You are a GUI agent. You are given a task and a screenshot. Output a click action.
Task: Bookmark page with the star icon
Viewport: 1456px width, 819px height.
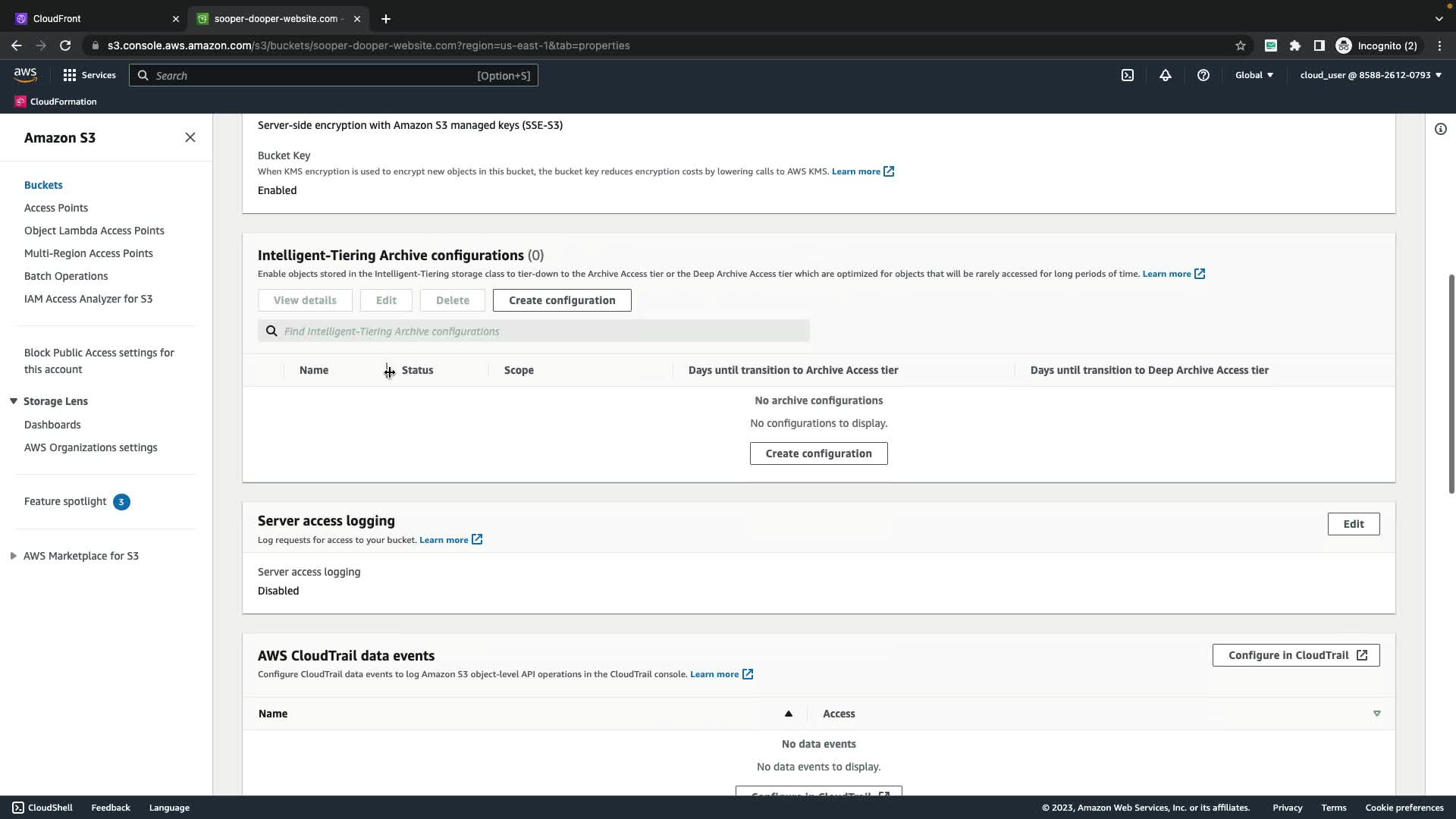[x=1241, y=45]
